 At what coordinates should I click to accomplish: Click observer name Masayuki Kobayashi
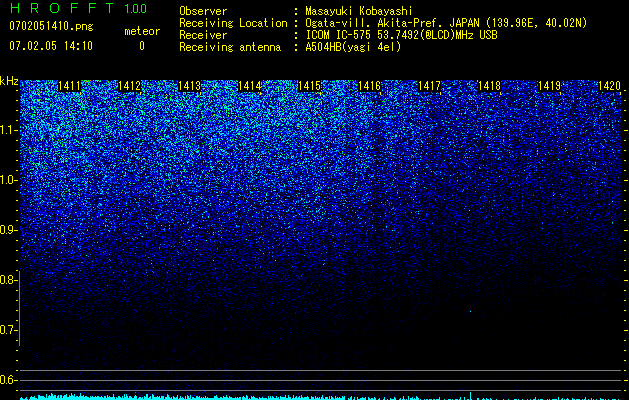pos(359,11)
